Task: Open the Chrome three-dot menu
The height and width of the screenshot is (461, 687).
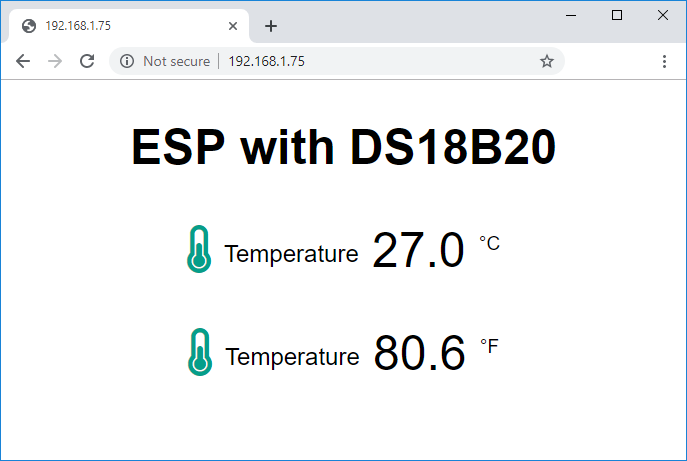Action: [x=665, y=61]
